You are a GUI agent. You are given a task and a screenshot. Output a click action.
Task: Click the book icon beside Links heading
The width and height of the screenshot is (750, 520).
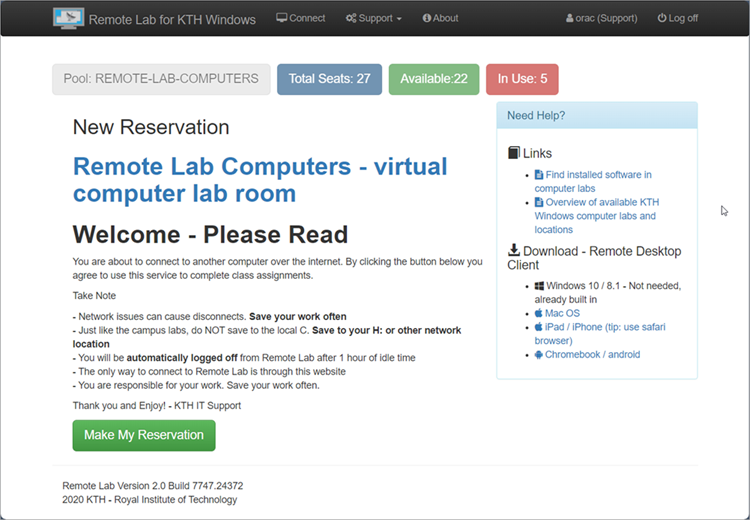[514, 153]
